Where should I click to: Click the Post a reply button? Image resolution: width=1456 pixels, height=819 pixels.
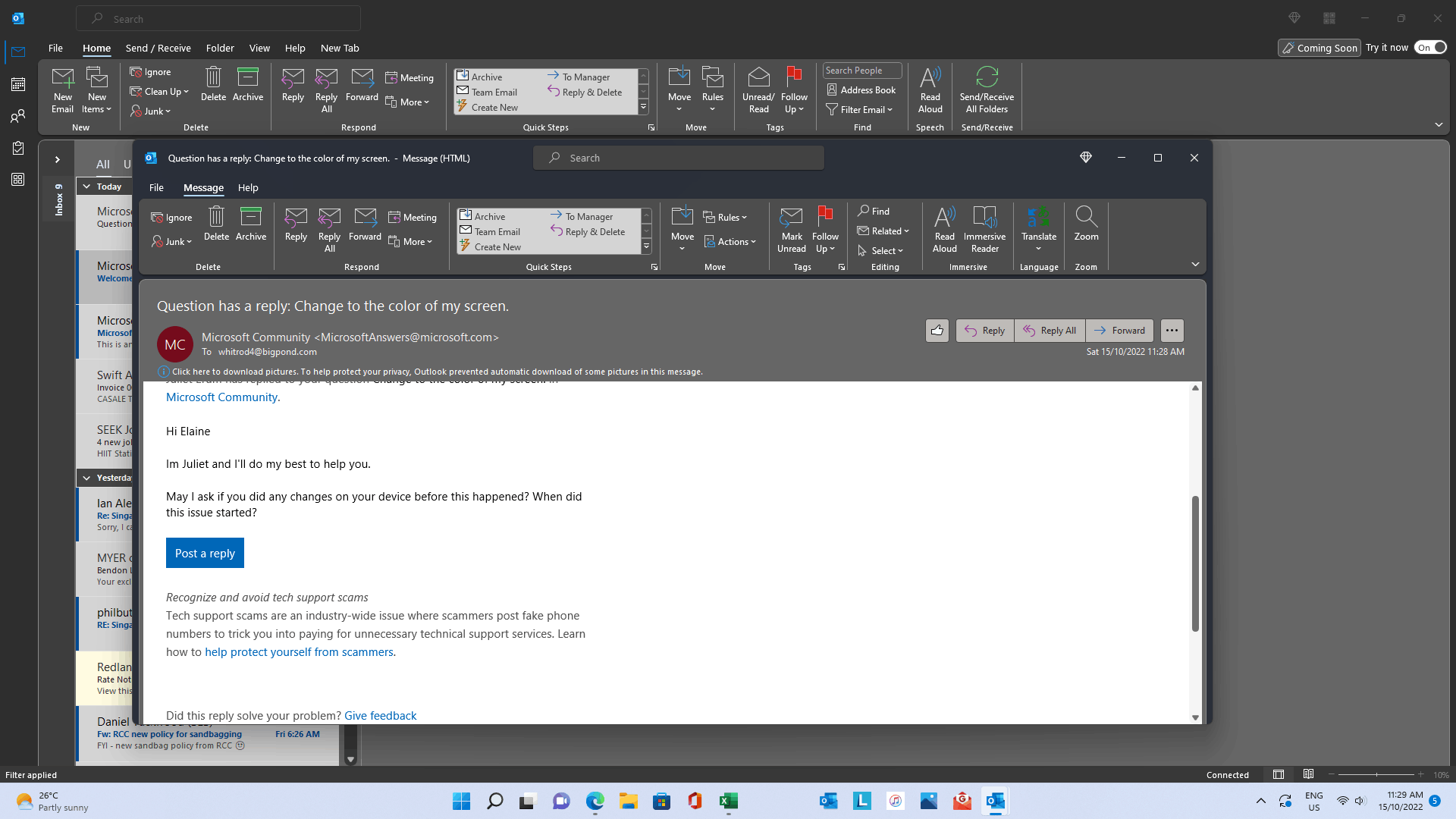coord(205,554)
